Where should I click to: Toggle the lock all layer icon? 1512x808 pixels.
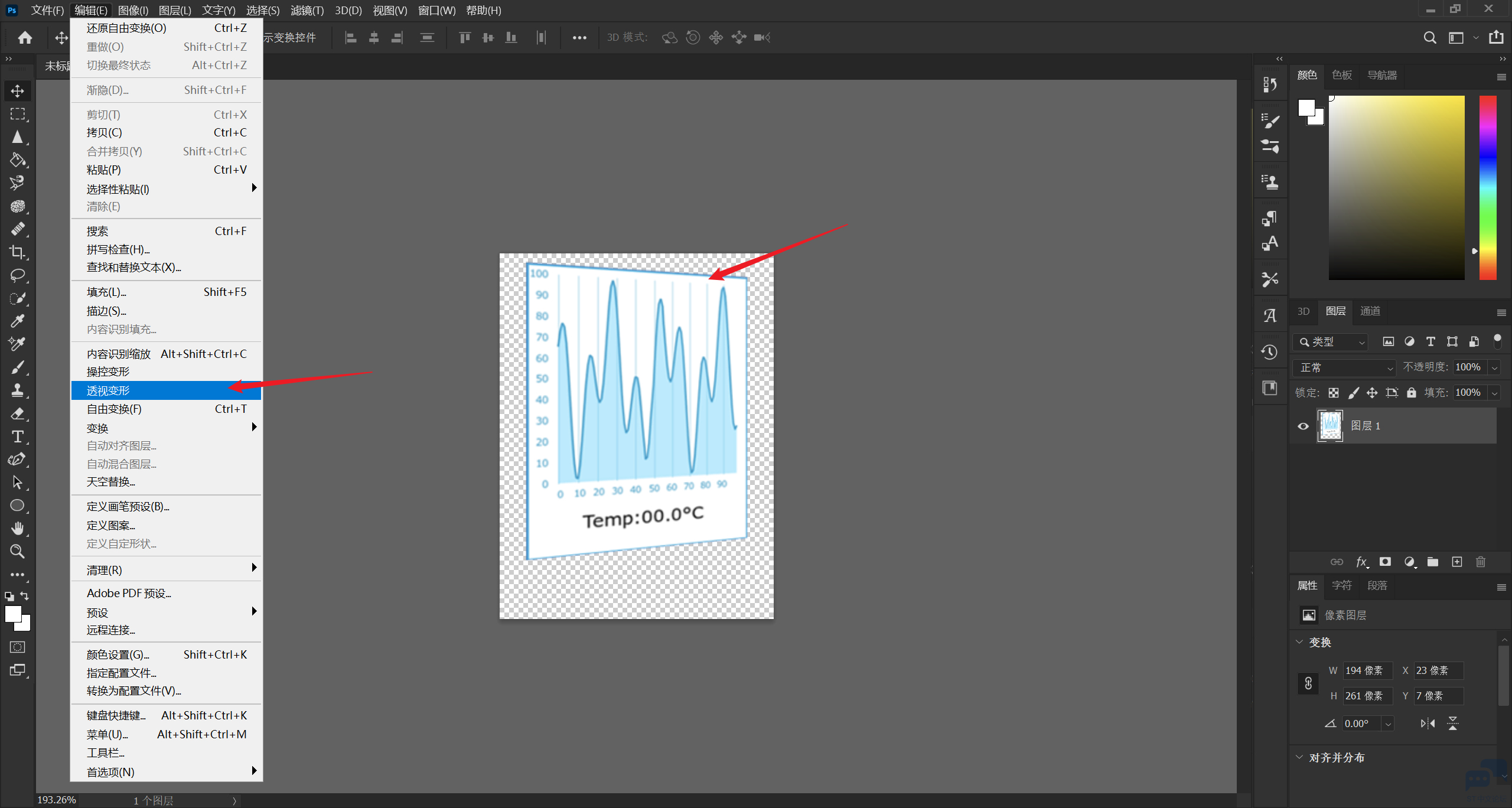(x=1411, y=393)
